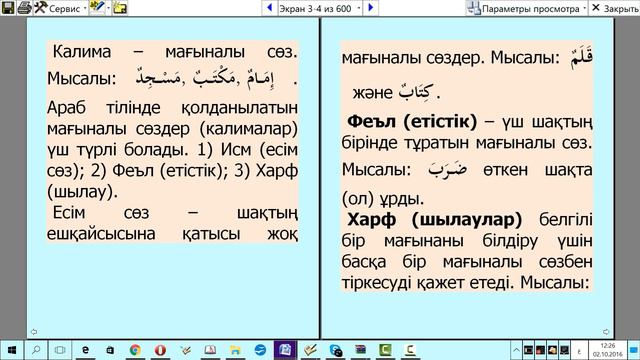Open Opera browser from the taskbar
Viewport: 640px width, 360px height.
160,350
